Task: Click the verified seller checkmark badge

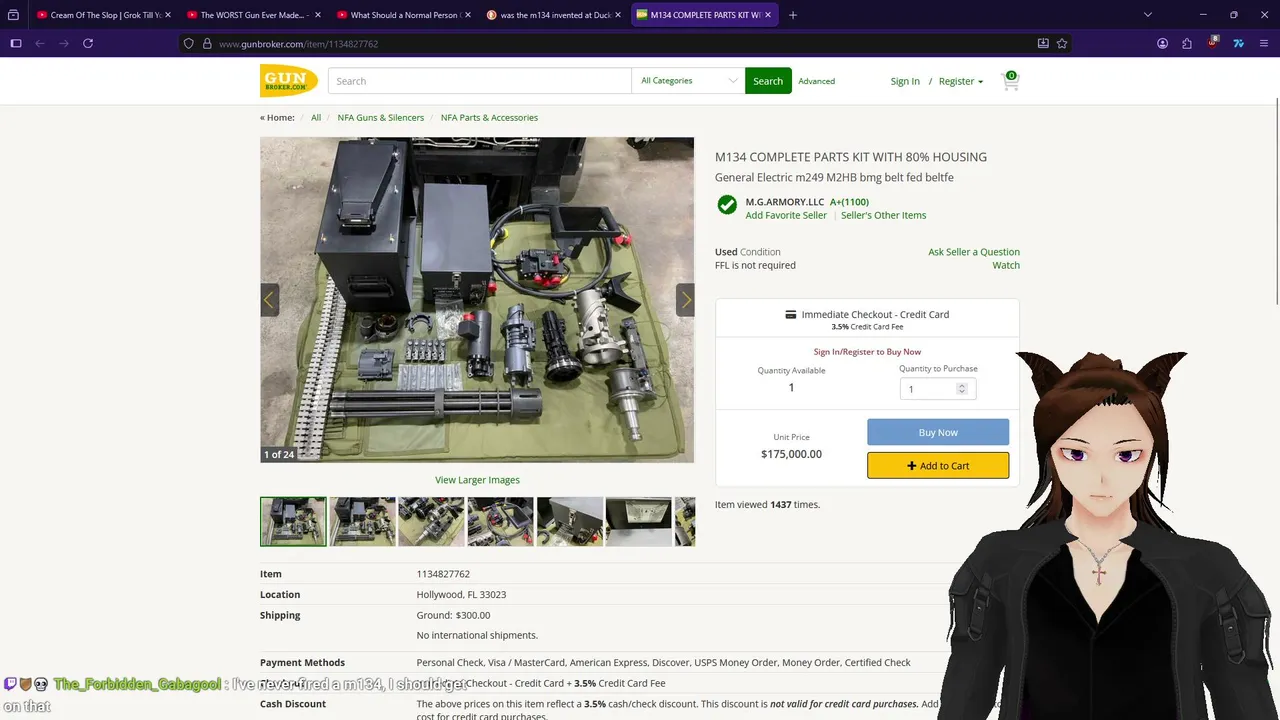Action: coord(727,205)
